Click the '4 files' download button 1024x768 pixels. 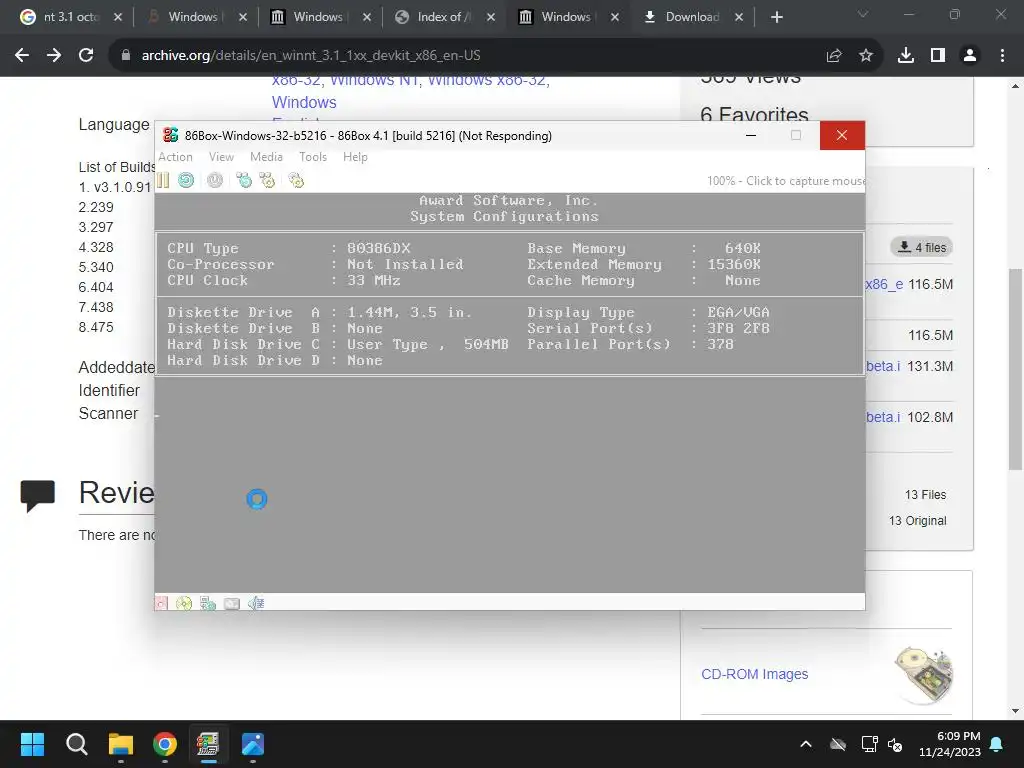(921, 247)
